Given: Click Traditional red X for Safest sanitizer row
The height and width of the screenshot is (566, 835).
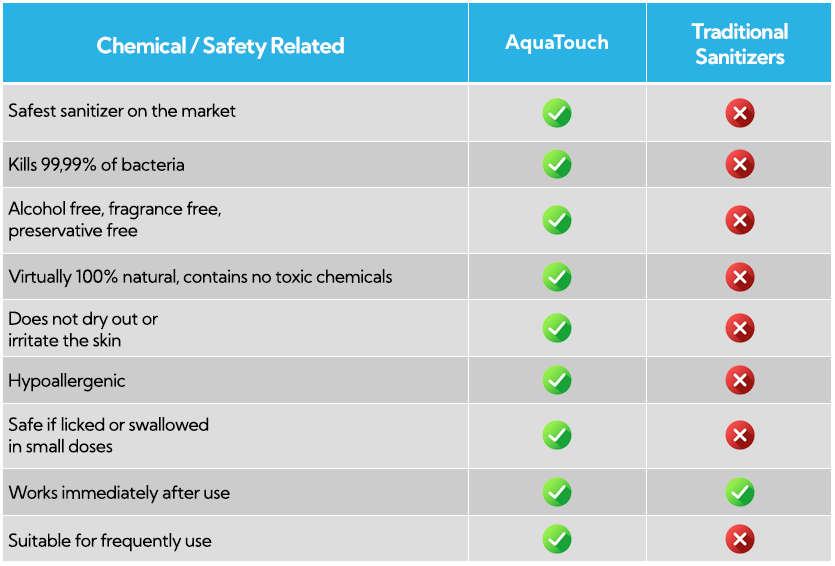Looking at the screenshot, I should click(x=740, y=113).
